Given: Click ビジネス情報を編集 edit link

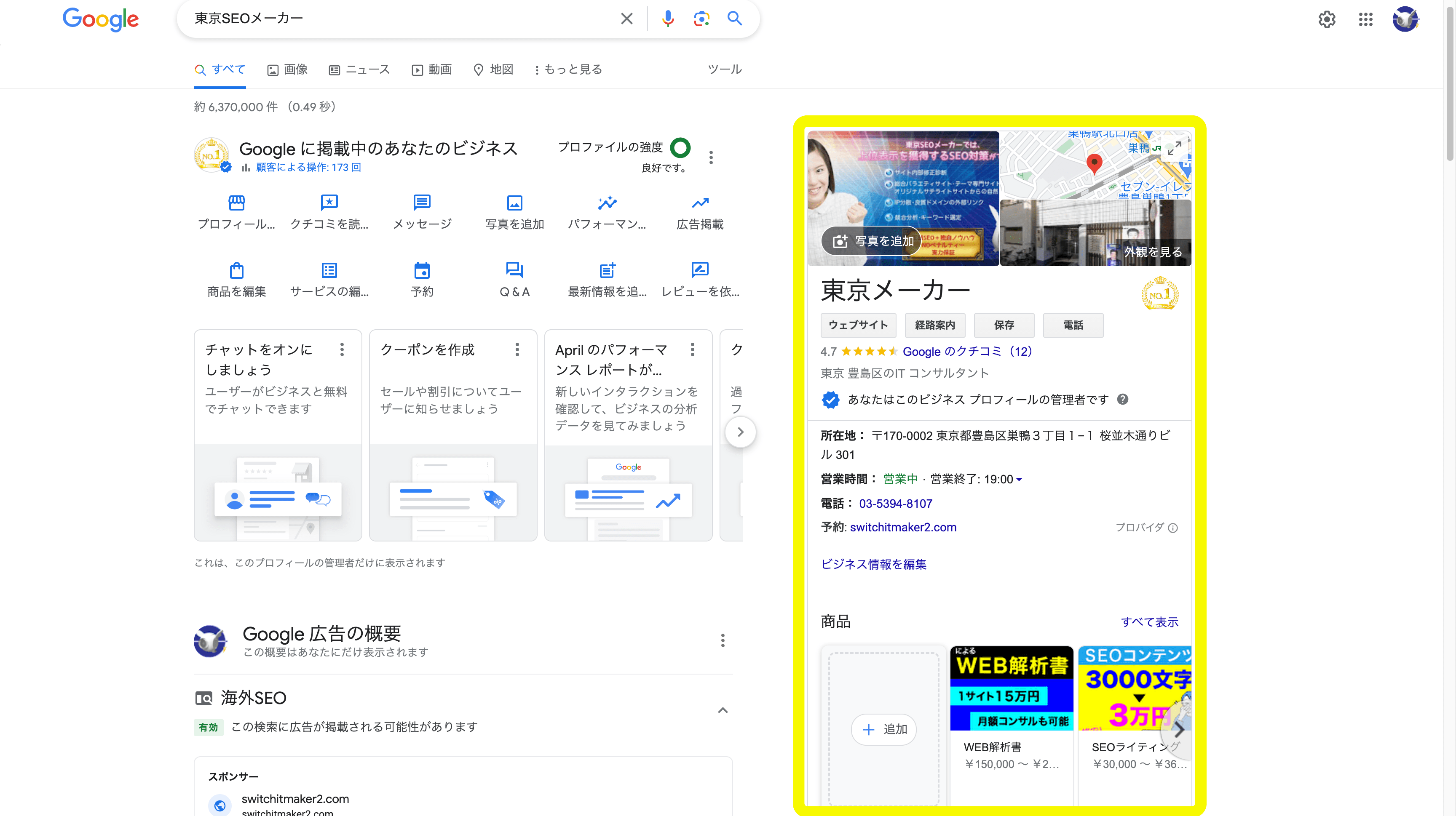Looking at the screenshot, I should point(873,563).
